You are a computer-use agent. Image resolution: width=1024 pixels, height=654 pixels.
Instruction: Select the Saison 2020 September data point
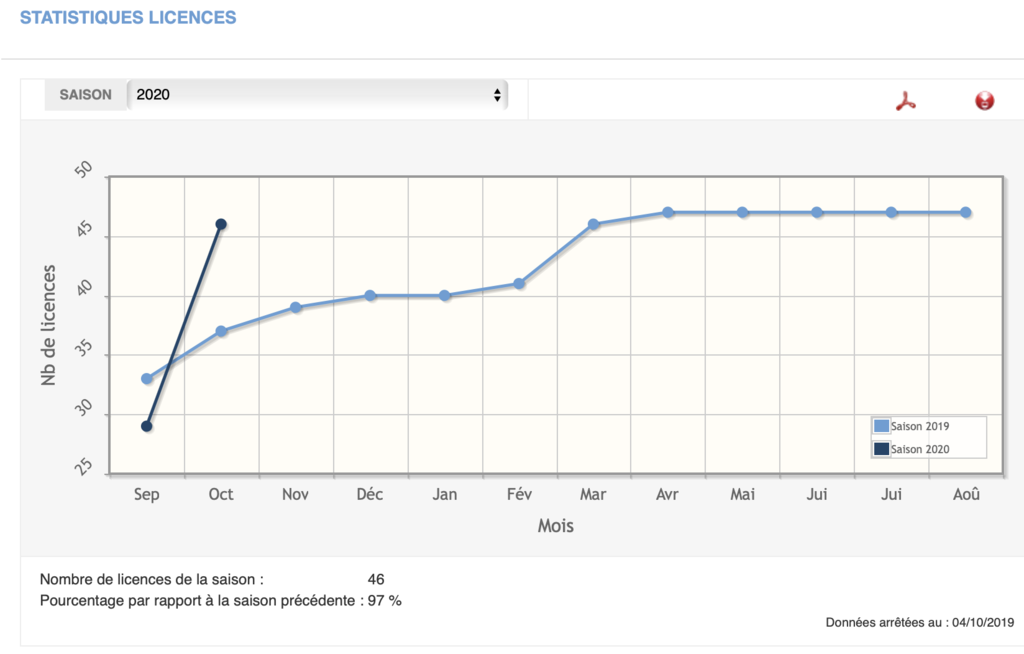[147, 426]
